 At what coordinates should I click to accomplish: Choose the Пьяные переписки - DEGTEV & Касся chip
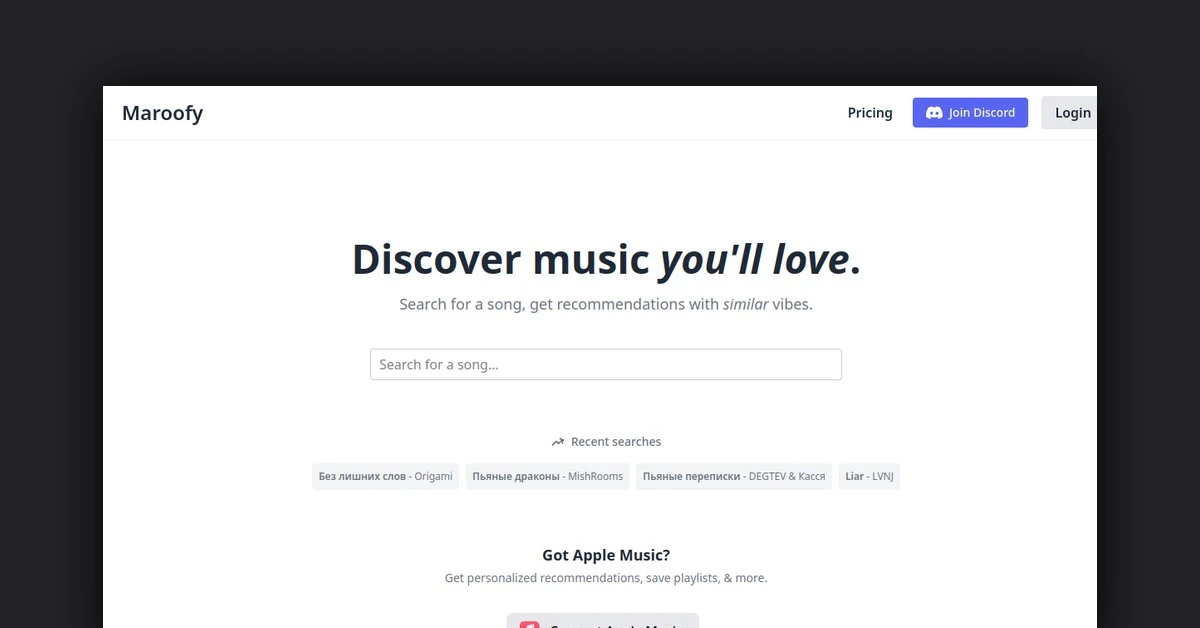click(x=734, y=476)
